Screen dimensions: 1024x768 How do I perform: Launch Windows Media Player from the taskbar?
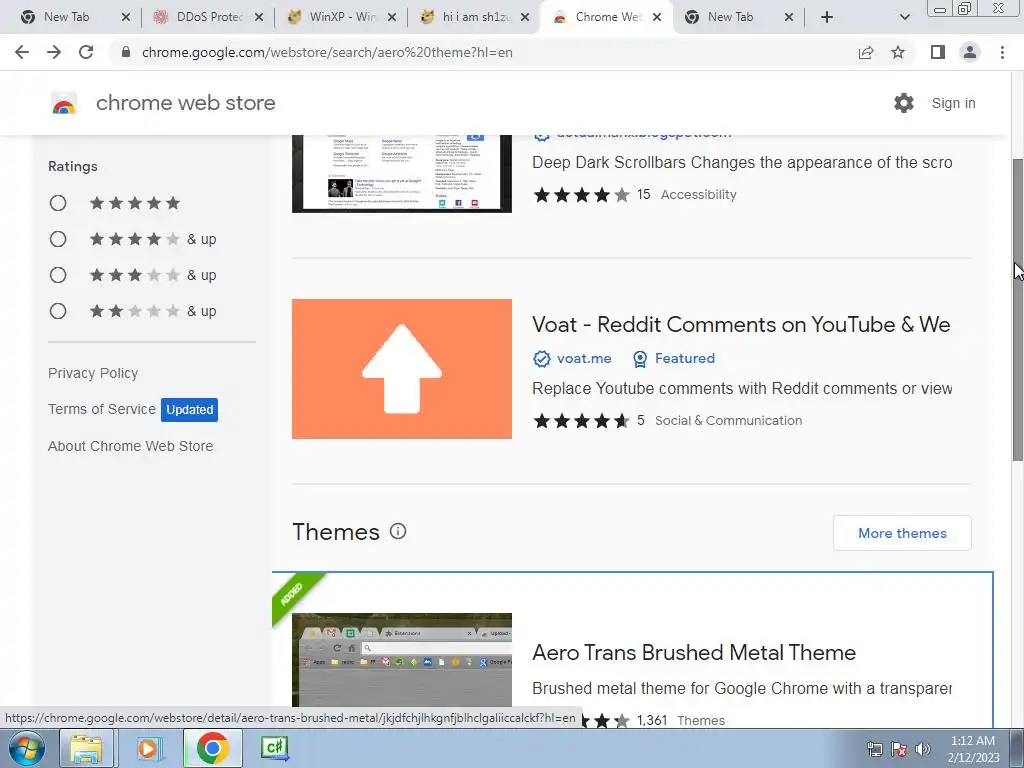(x=148, y=748)
